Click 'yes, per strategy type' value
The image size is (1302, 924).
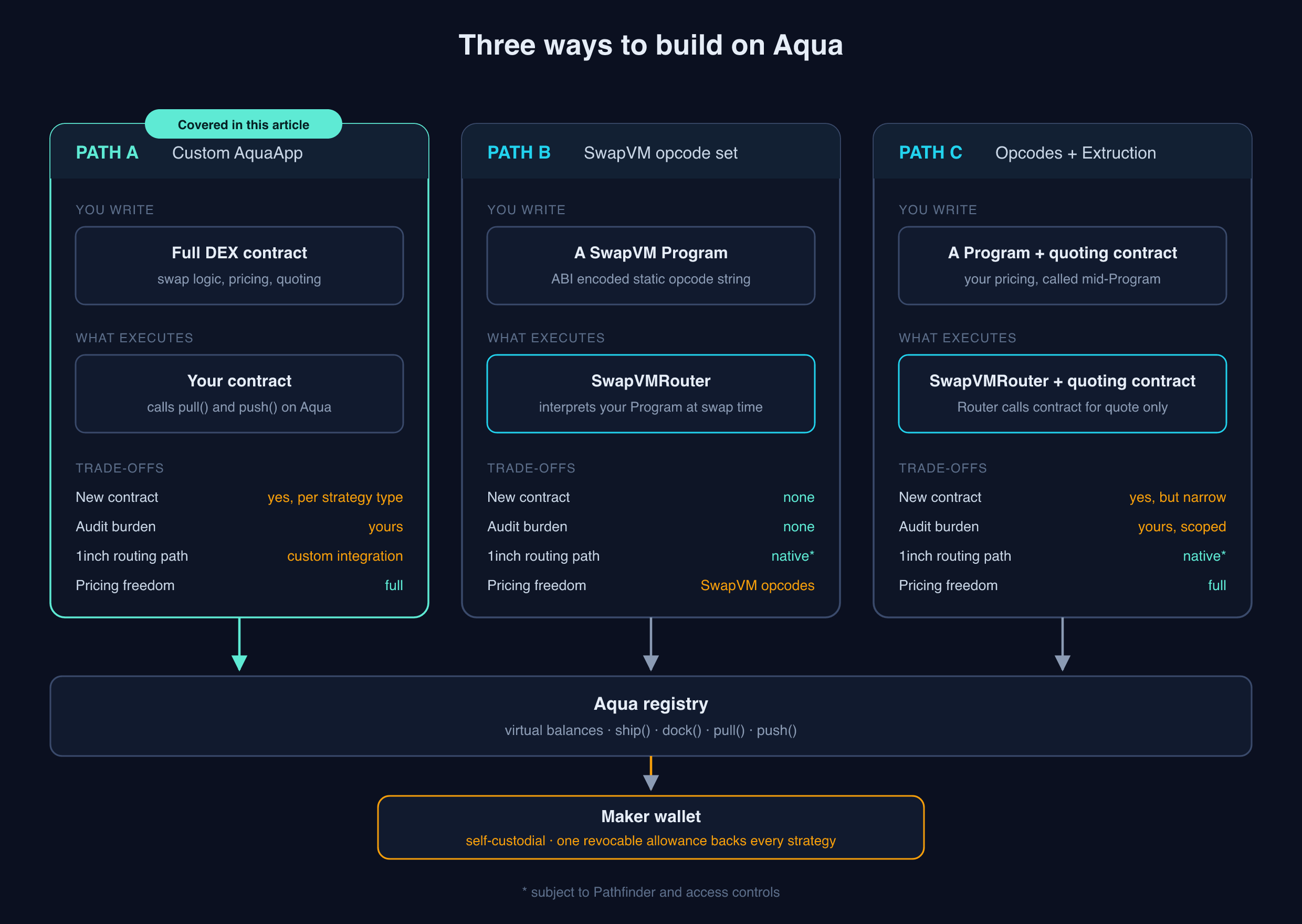[x=335, y=497]
